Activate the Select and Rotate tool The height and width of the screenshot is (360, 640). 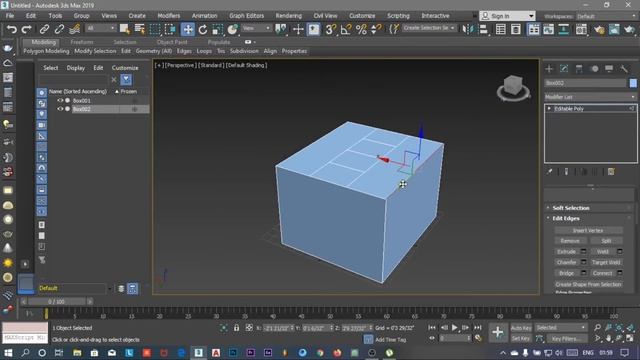[x=203, y=29]
